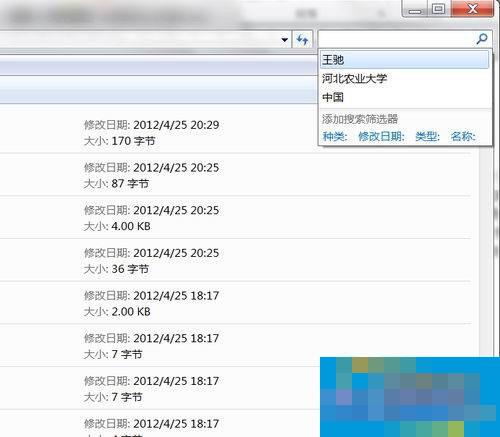This screenshot has width=500, height=437.
Task: Click the size text 36 字节
Action: coord(130,269)
